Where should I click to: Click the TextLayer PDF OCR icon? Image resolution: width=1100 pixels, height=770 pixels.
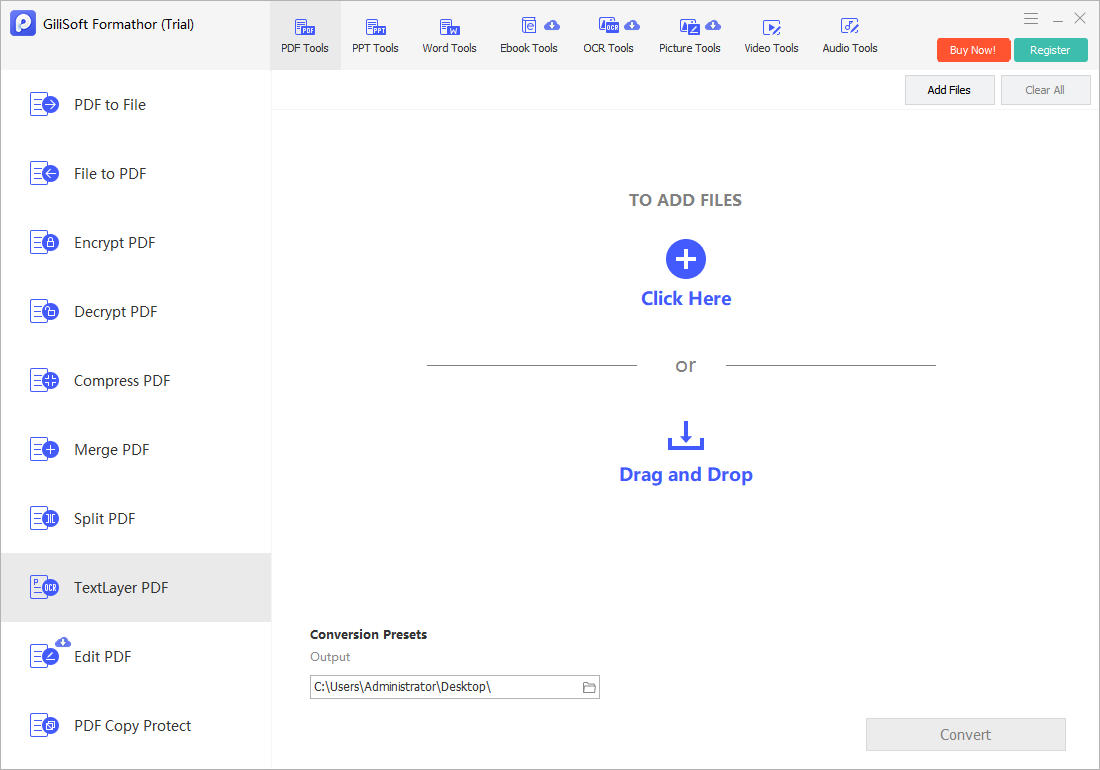[x=44, y=588]
